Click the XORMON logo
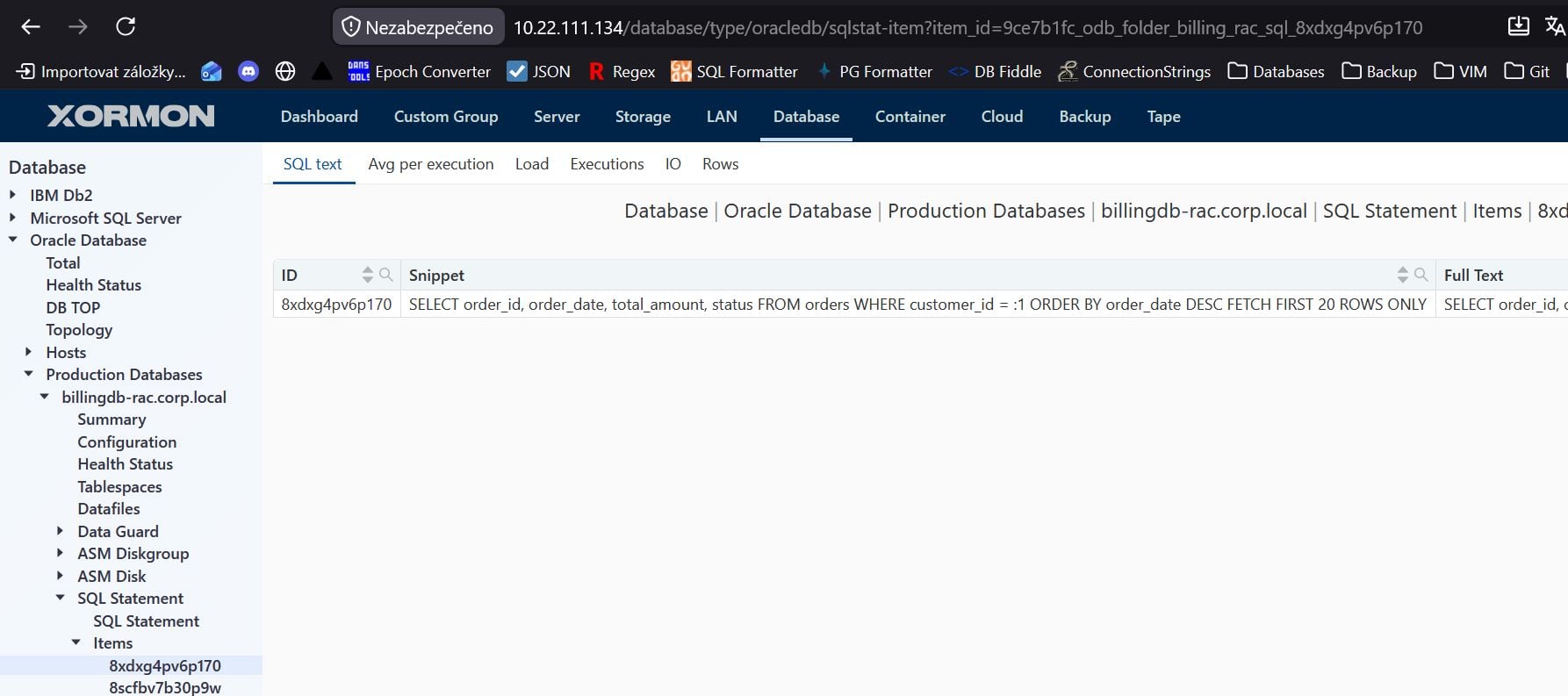The width and height of the screenshot is (1568, 696). pyautogui.click(x=131, y=116)
